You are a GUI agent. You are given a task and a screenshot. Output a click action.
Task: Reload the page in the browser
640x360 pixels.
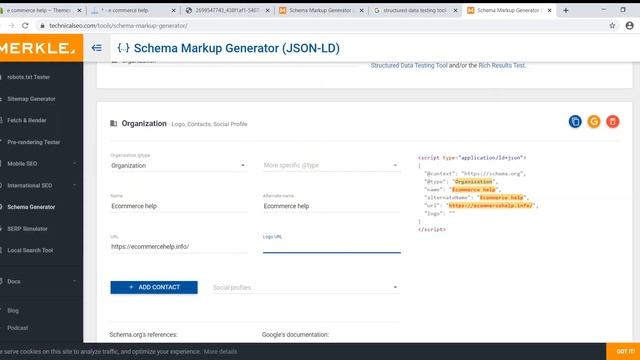coord(25,25)
